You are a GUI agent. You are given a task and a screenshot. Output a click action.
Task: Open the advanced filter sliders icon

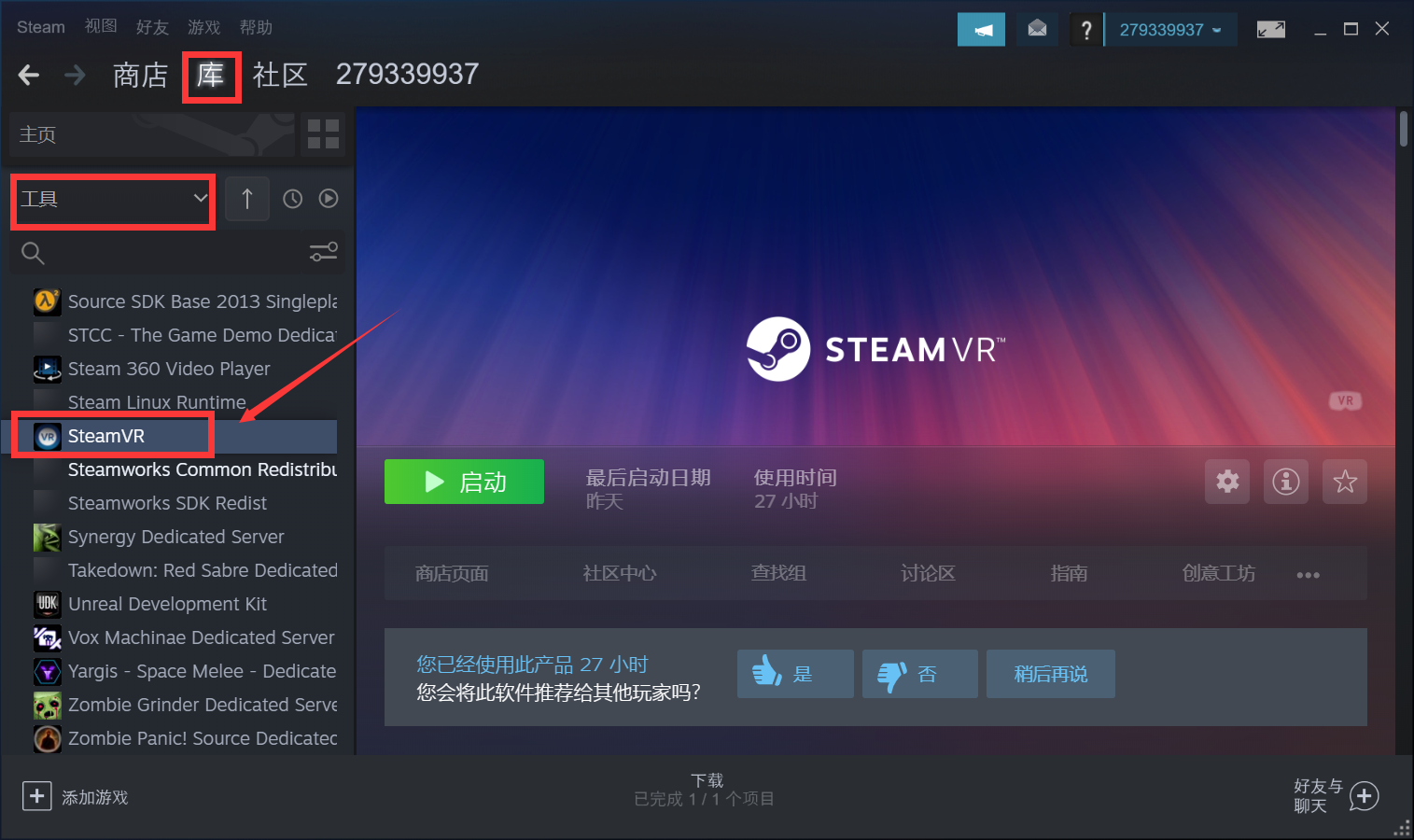coord(324,252)
